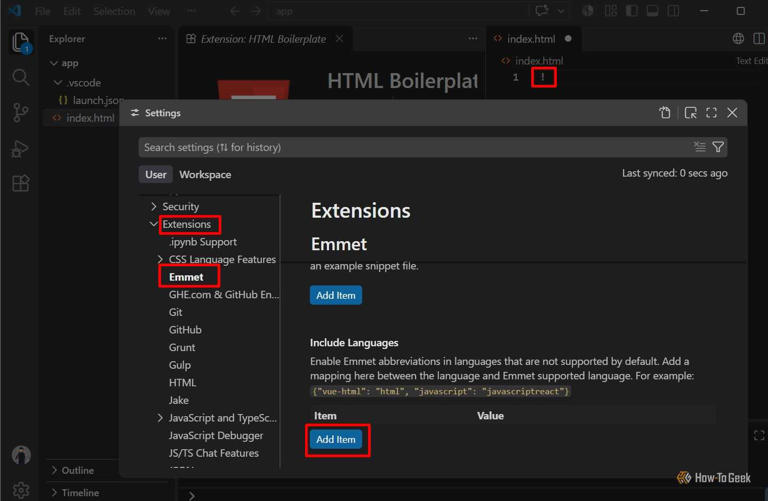
Task: Expand JavaScript and TypeScript settings
Action: click(160, 418)
